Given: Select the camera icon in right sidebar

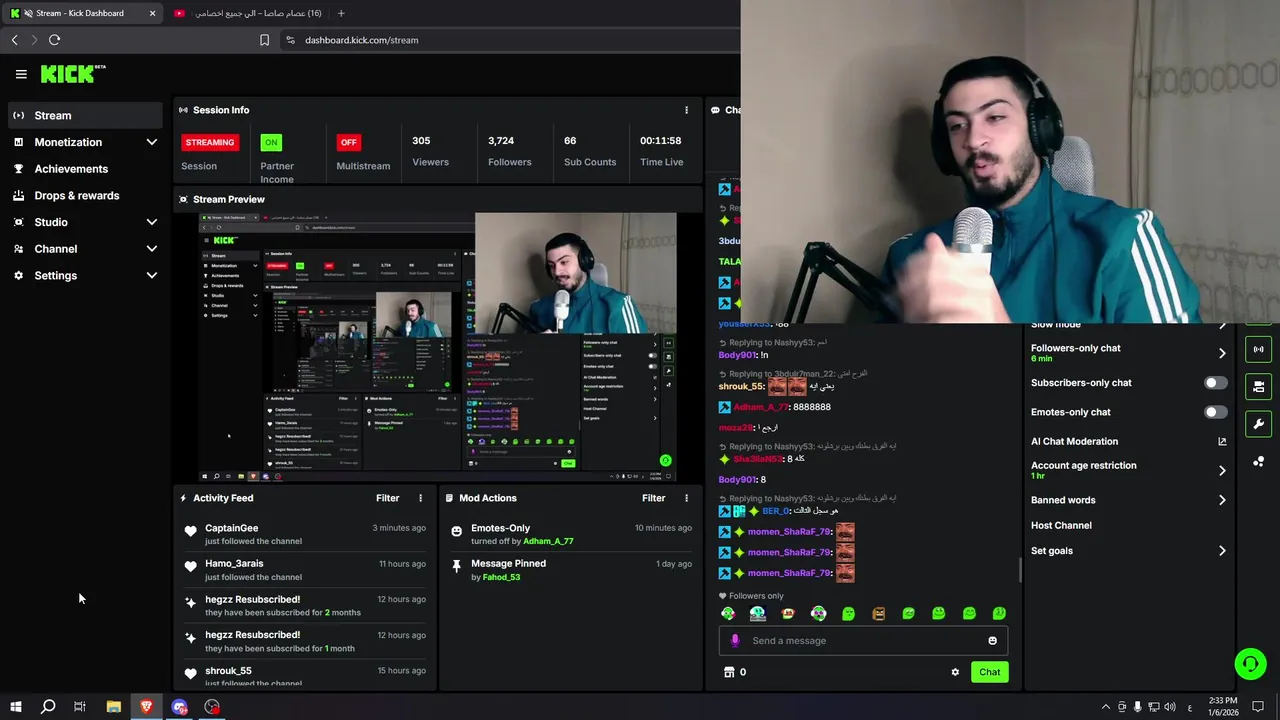Looking at the screenshot, I should coord(1258,386).
